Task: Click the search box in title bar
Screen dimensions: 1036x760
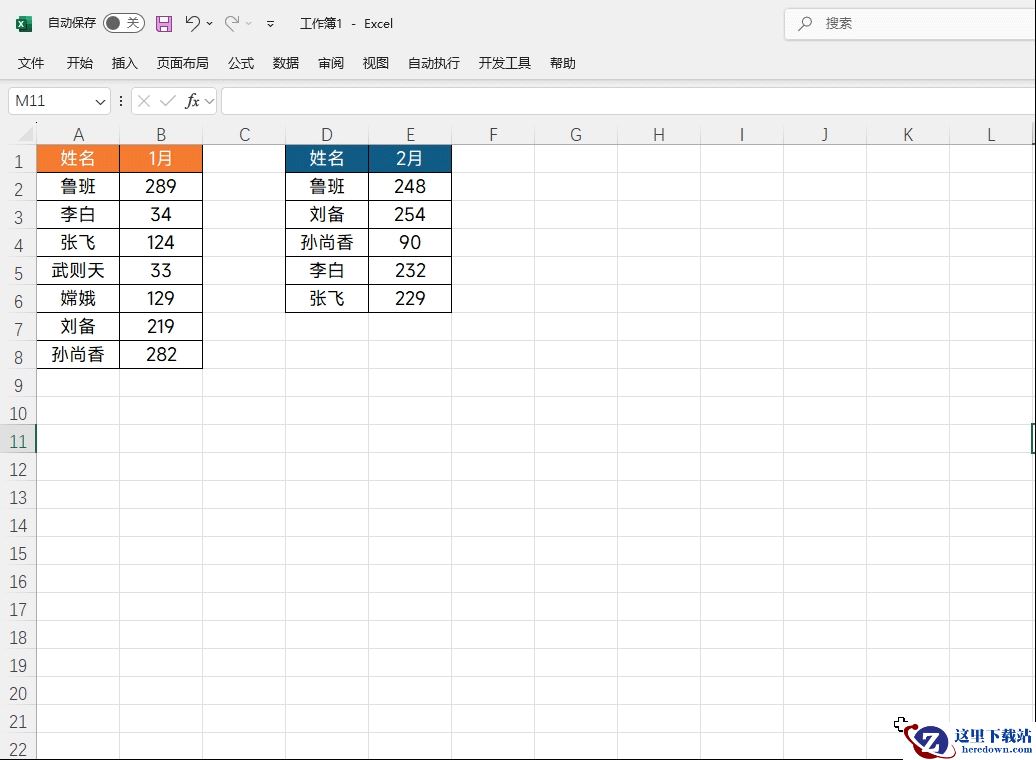Action: pos(910,24)
